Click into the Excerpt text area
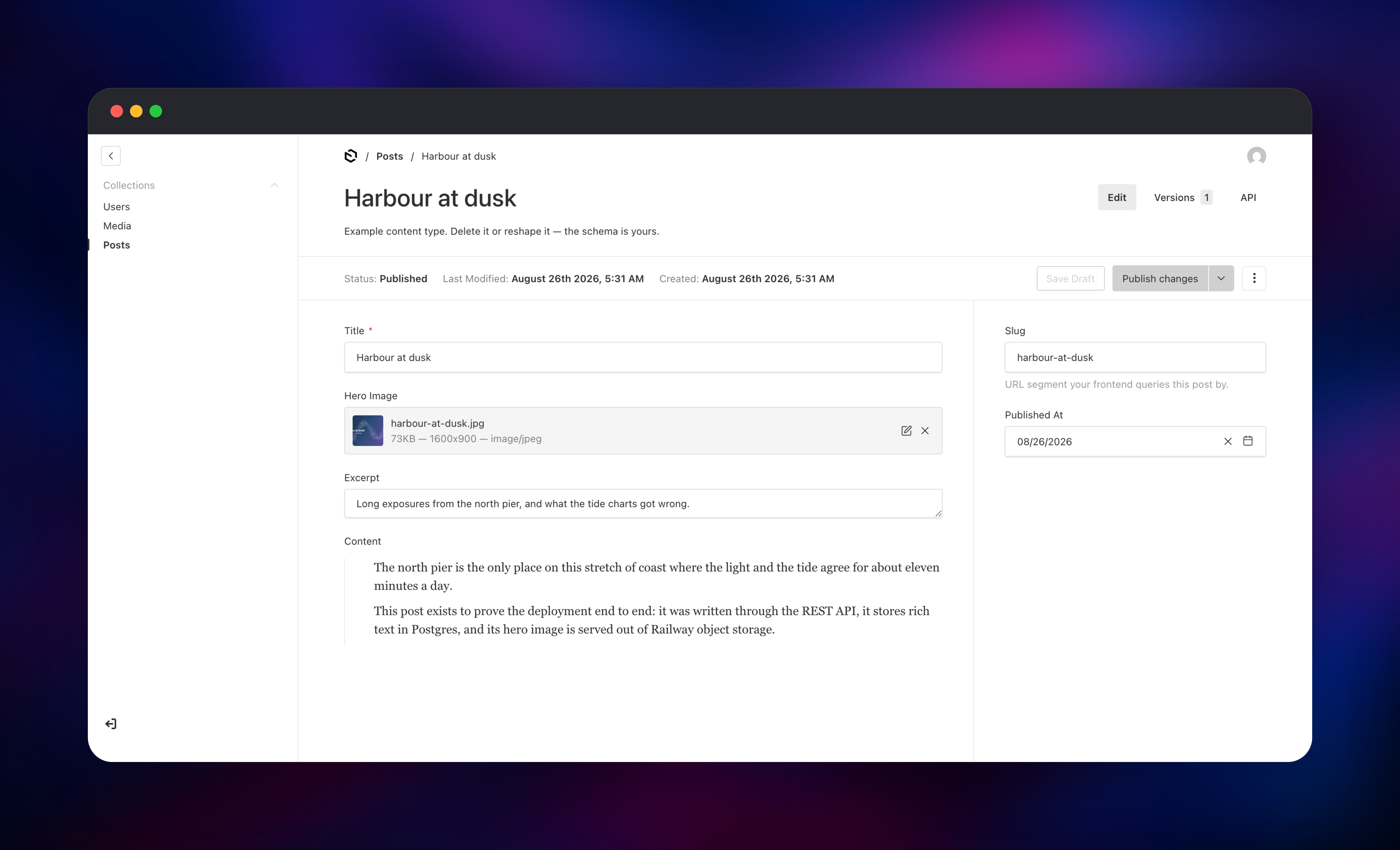The image size is (1400, 850). [x=643, y=503]
